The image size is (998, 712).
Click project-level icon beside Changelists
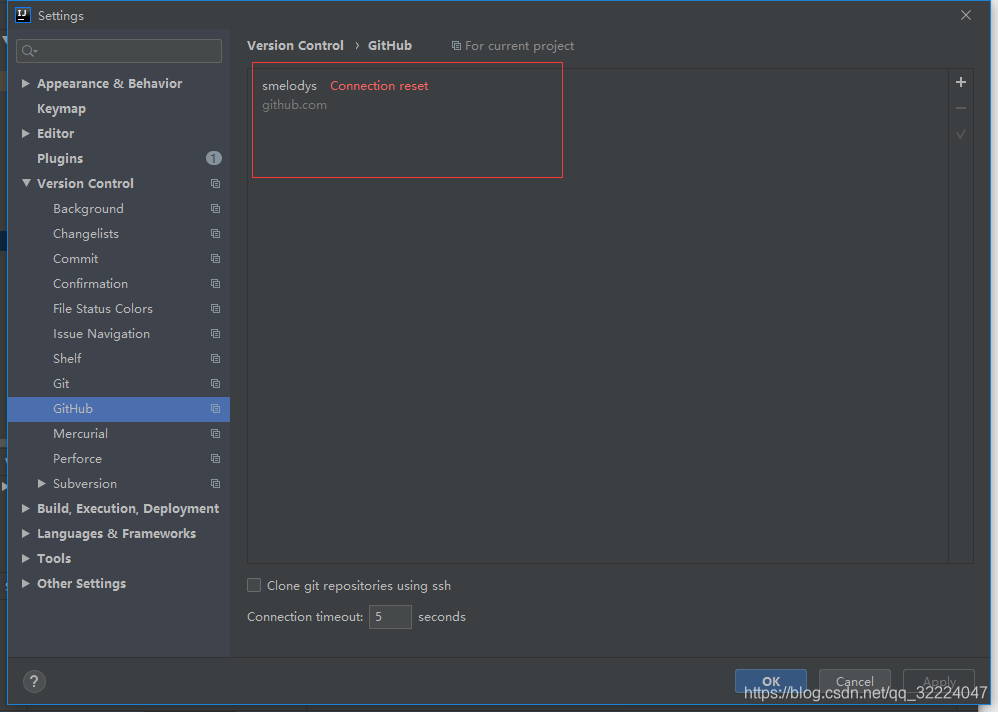tap(215, 234)
